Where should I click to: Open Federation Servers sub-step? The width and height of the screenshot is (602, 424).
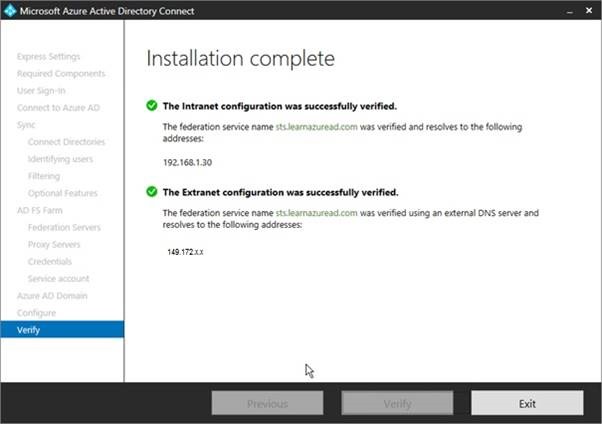[x=64, y=227]
